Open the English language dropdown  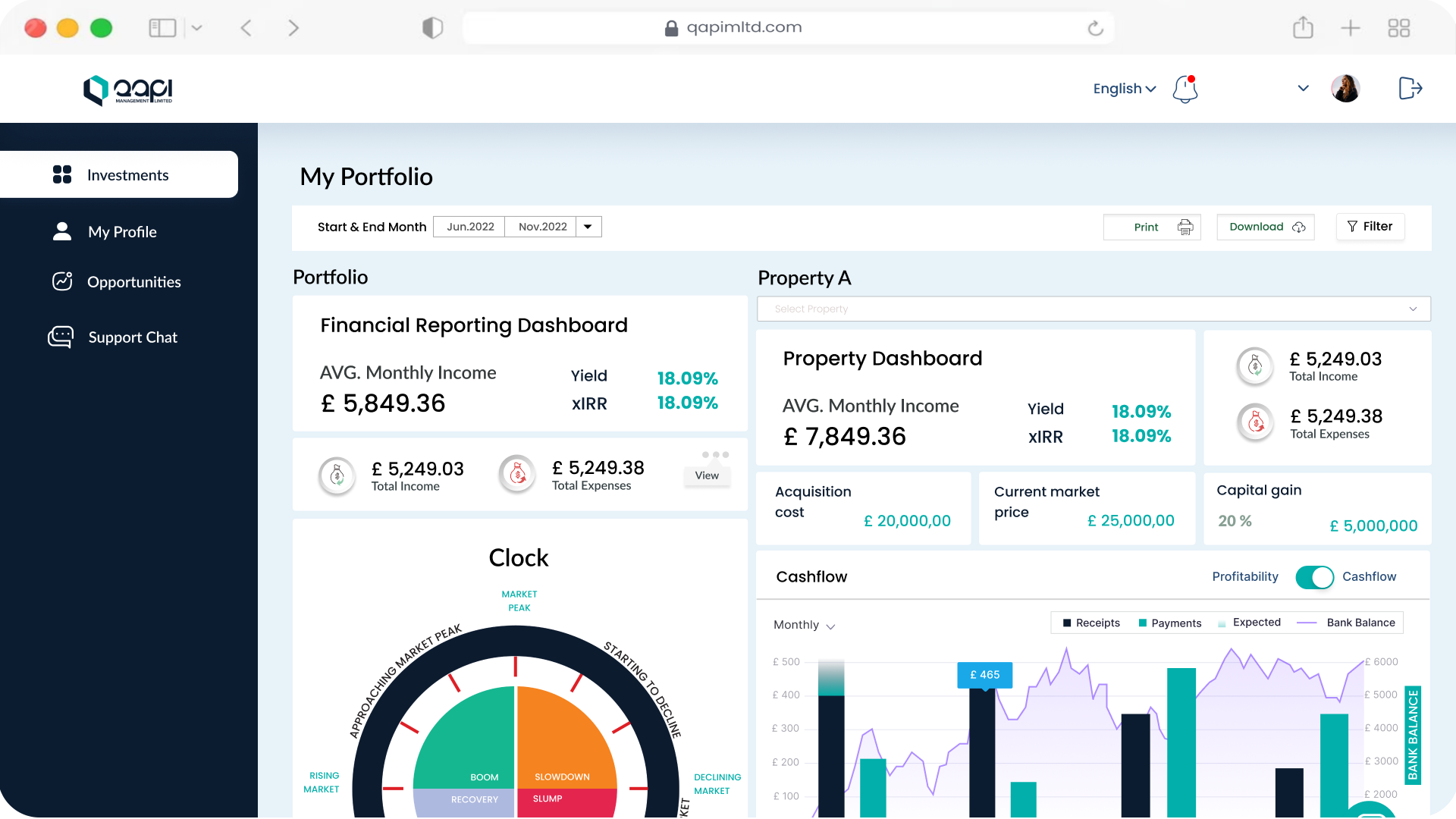[x=1124, y=89]
